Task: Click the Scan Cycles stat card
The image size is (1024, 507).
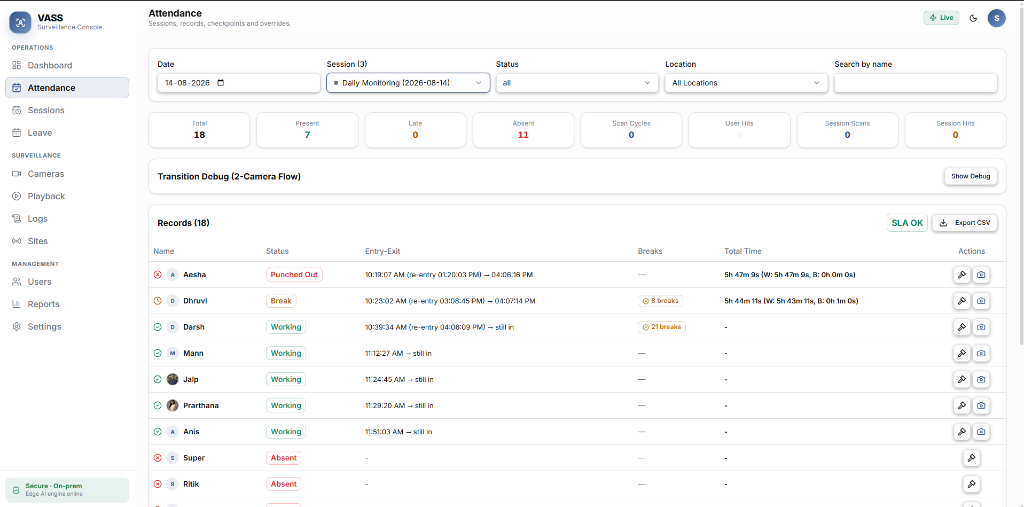Action: coord(631,130)
